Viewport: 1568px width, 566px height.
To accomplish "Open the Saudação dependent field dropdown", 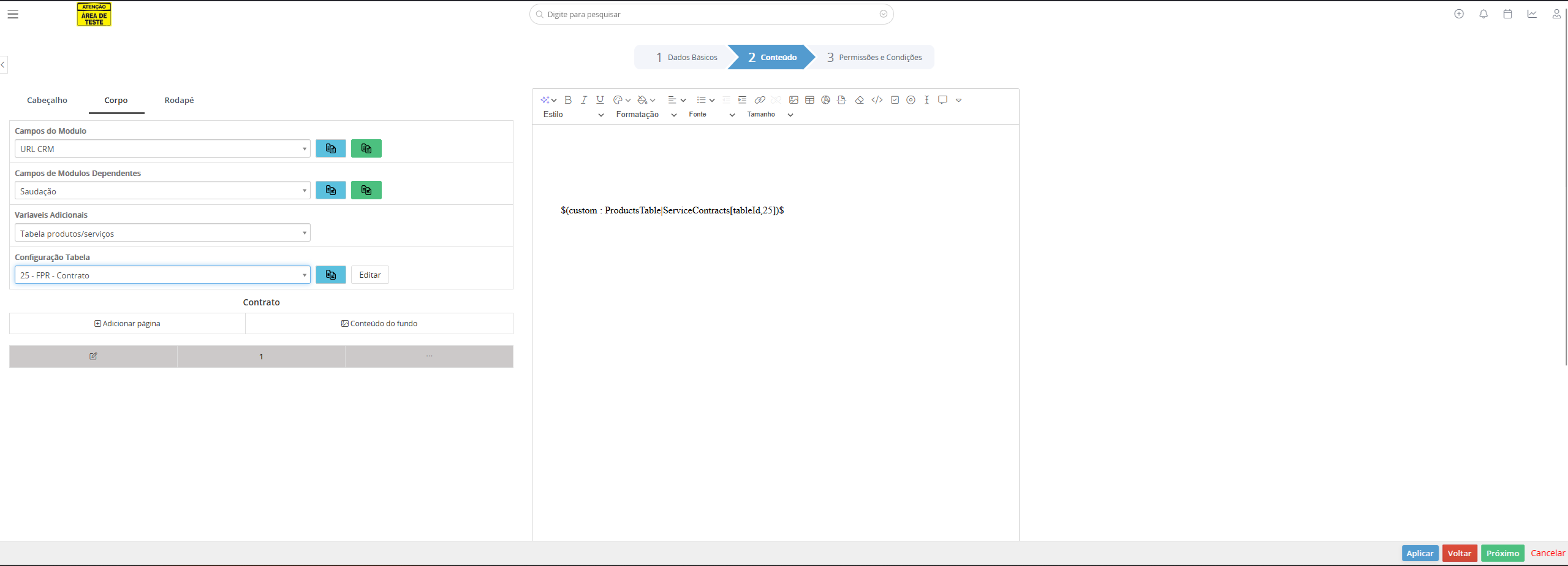I will pyautogui.click(x=162, y=191).
